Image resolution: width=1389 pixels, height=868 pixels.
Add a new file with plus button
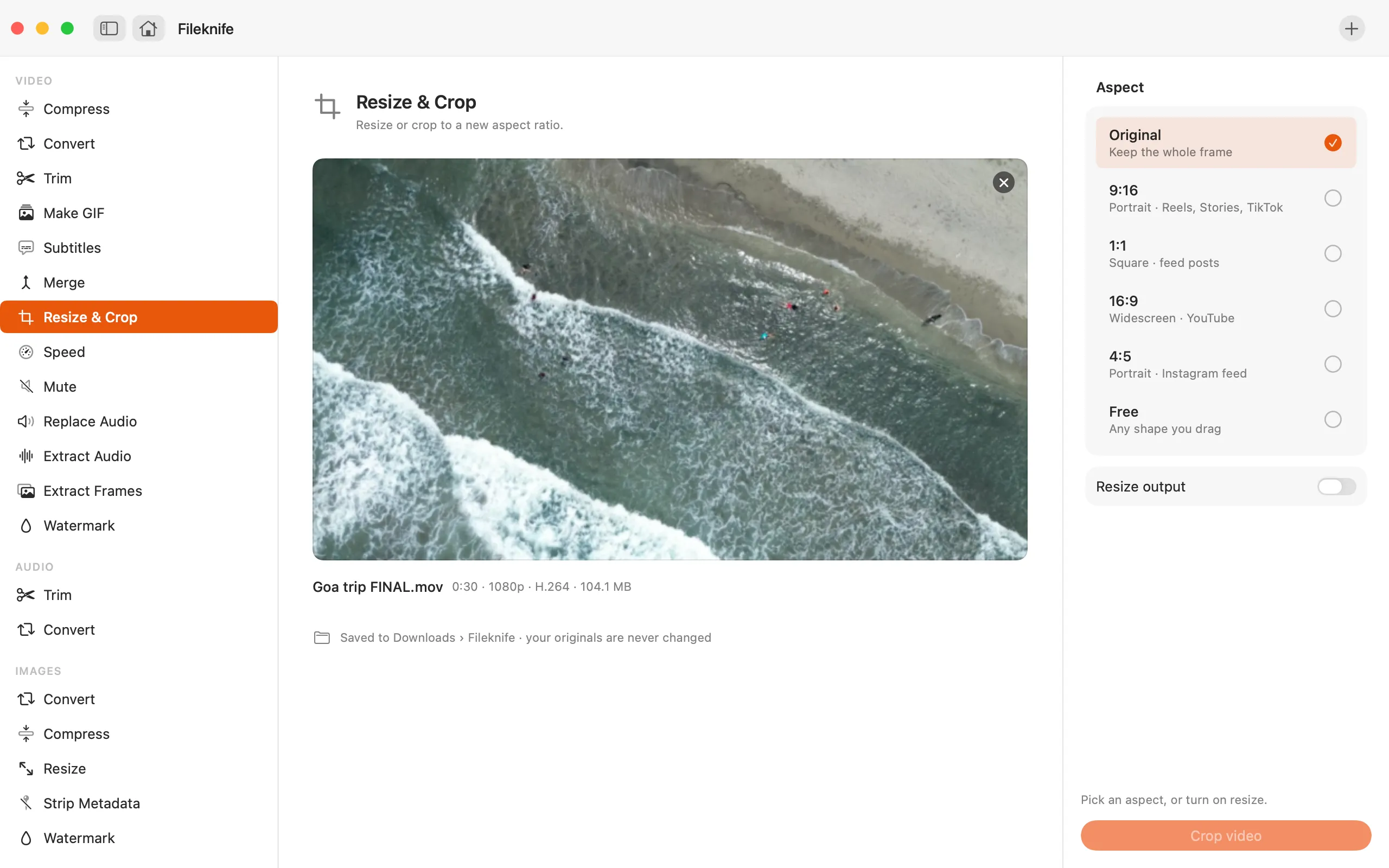click(1351, 28)
